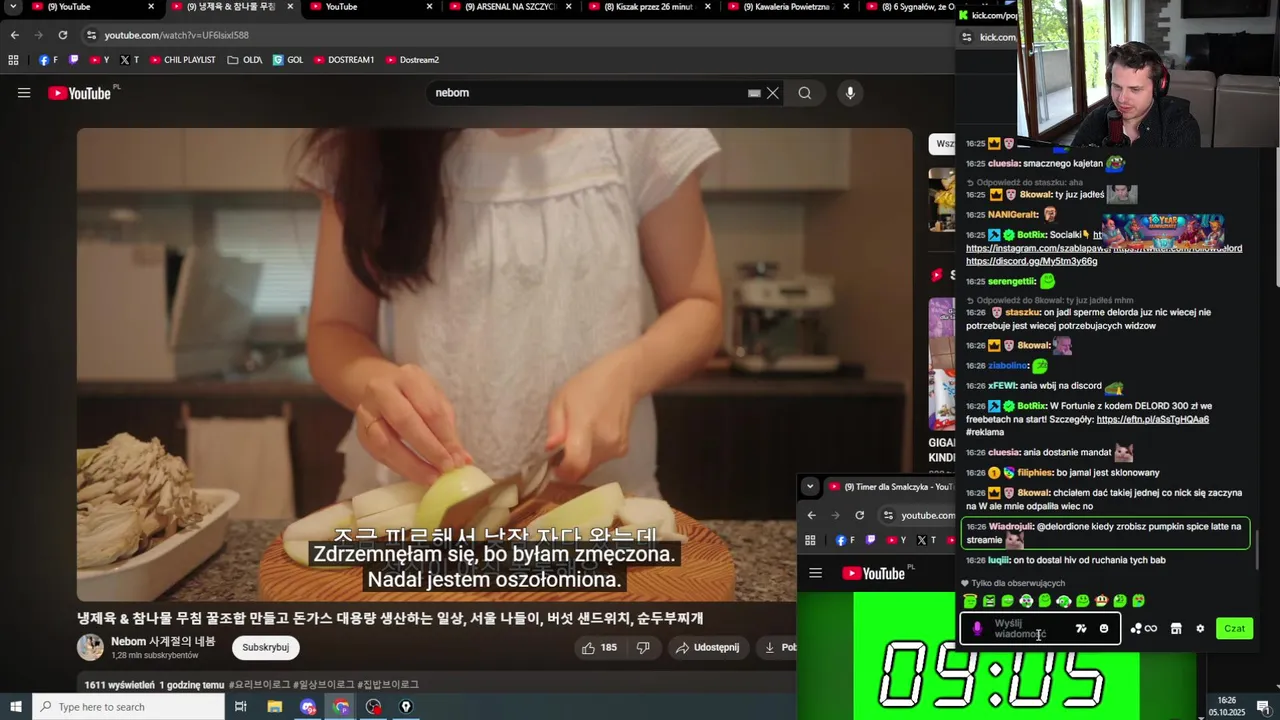Open the CHIL PLAYLIST bookmark
This screenshot has height=720, width=1280.
182,60
